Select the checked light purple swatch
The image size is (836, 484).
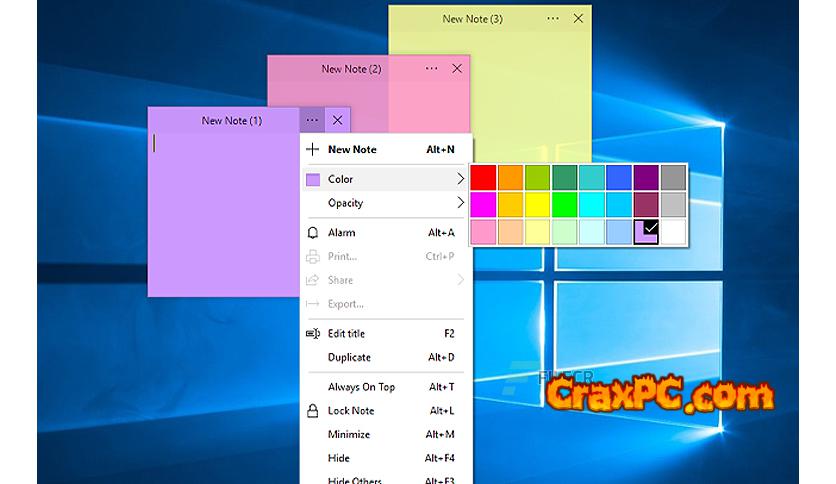point(646,232)
